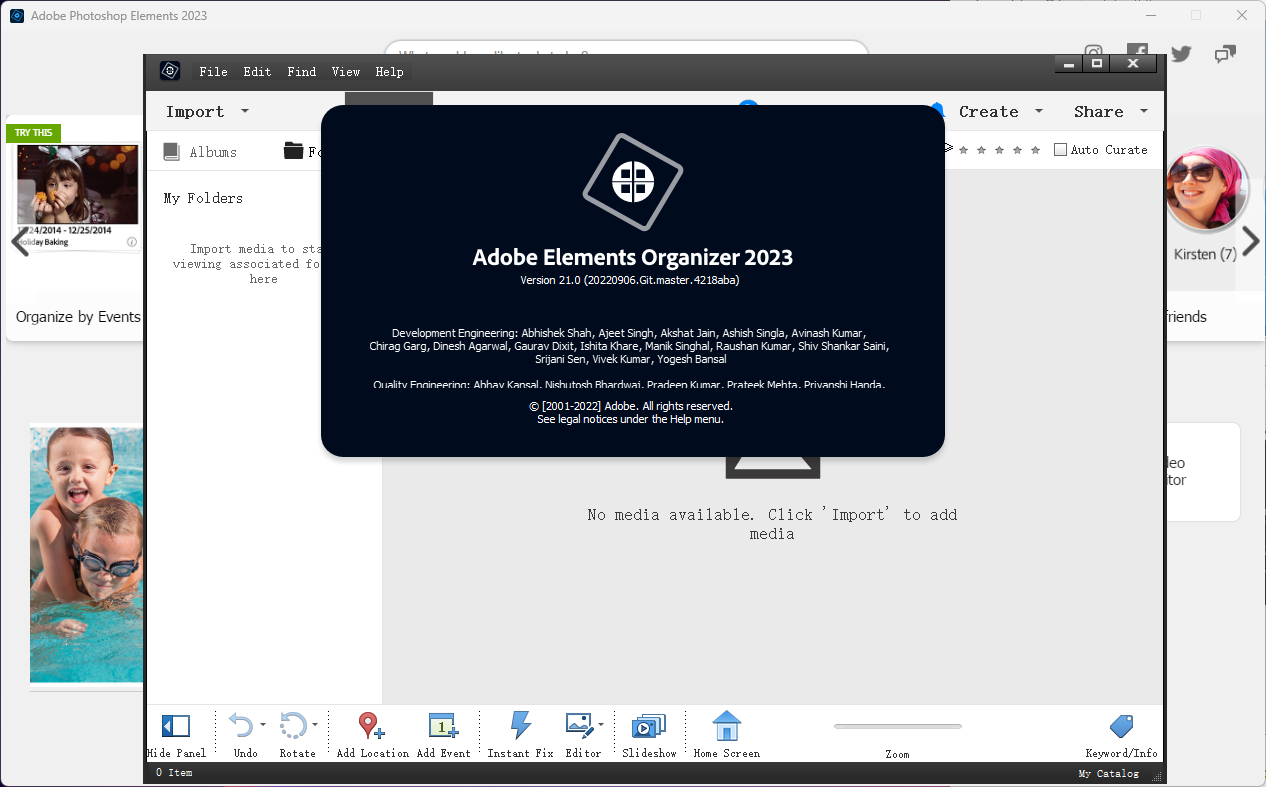Click the "Adobe Elements Organizer 2023" title text
This screenshot has width=1266, height=787.
click(x=633, y=257)
